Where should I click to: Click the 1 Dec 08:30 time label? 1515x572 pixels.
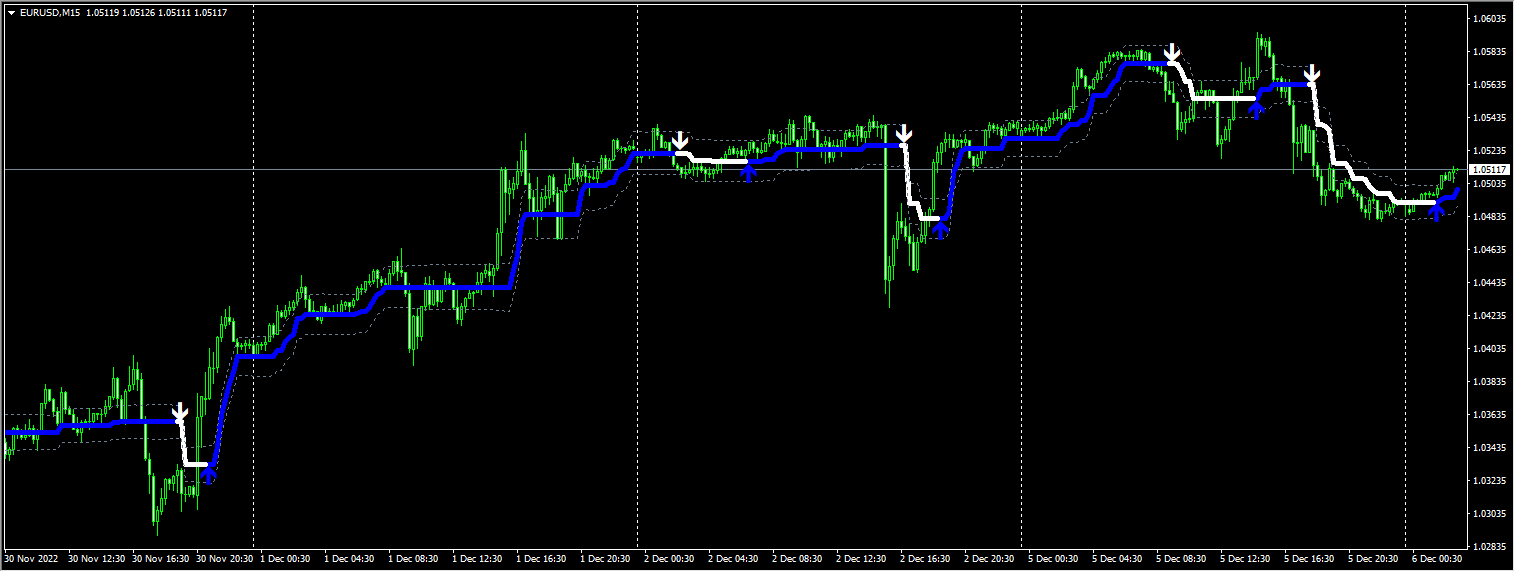click(x=414, y=559)
